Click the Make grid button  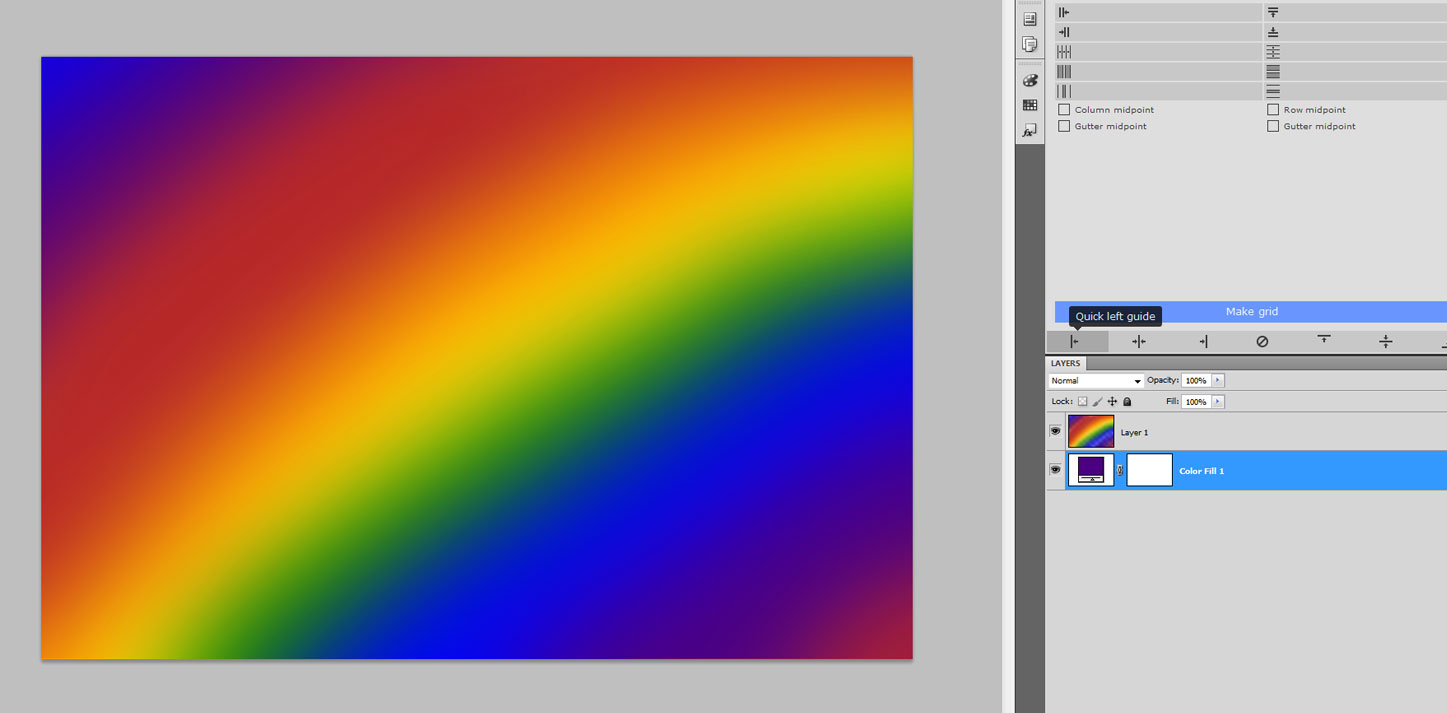[1252, 311]
